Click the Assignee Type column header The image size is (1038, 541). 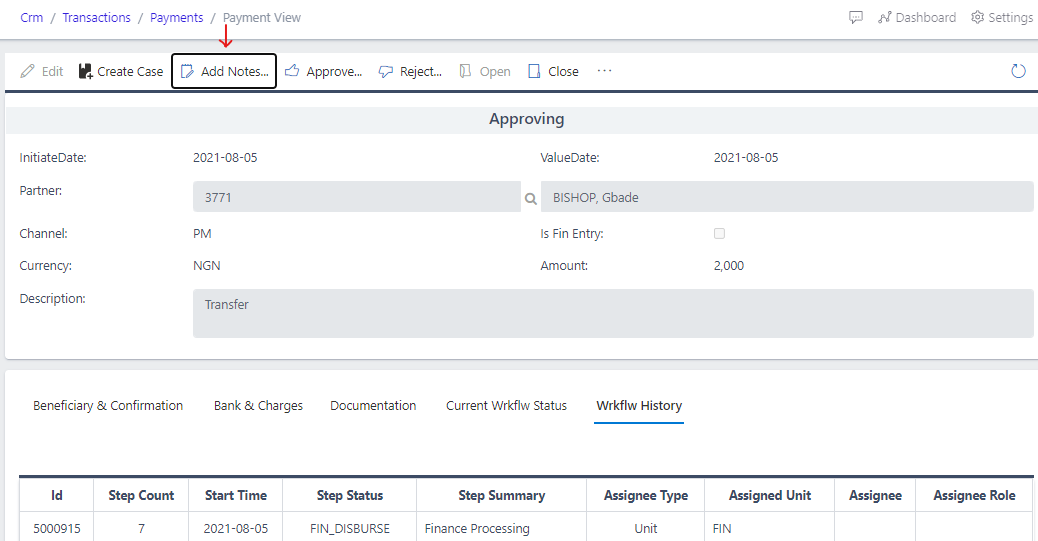click(645, 495)
